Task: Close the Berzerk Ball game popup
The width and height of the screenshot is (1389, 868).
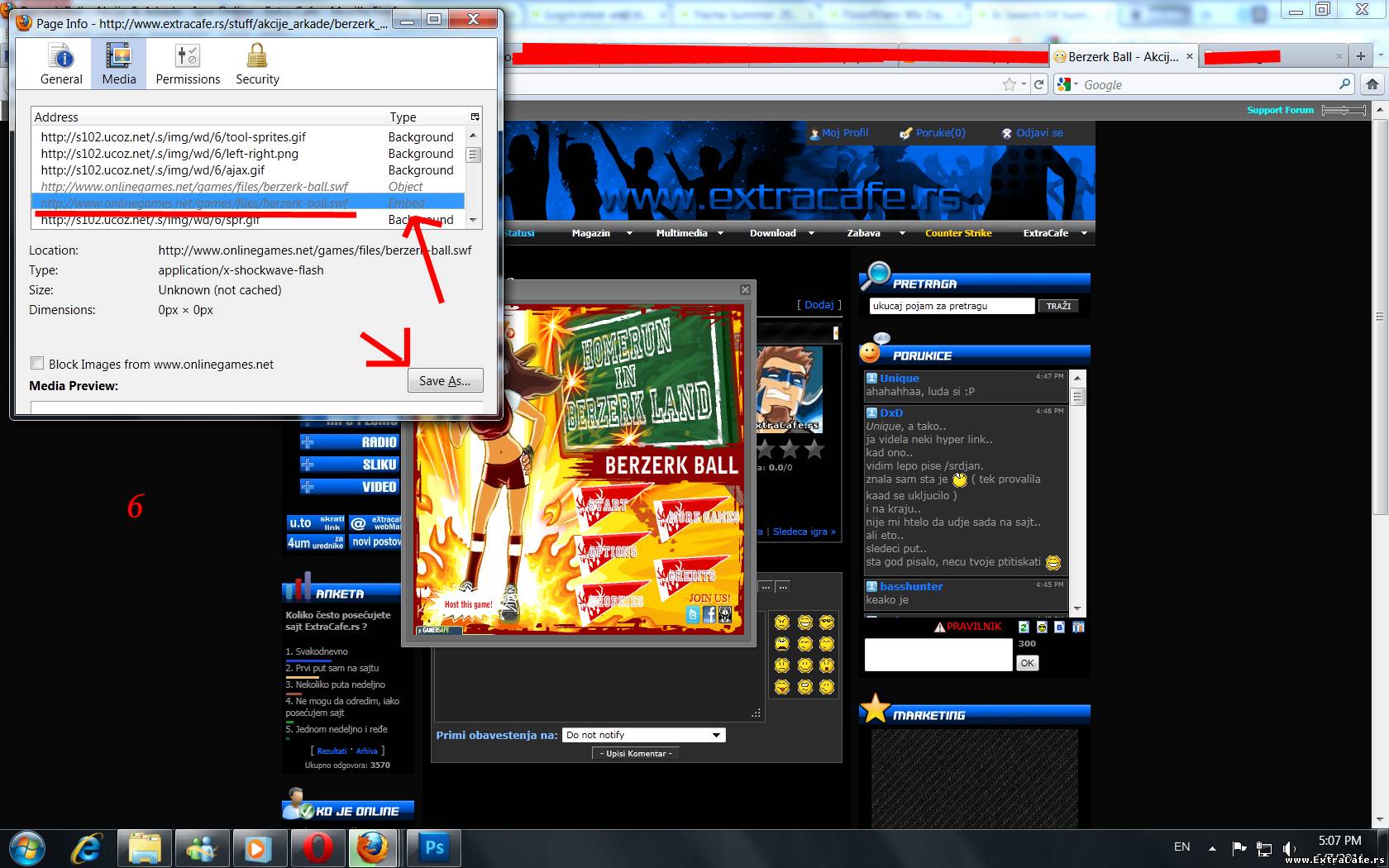Action: pyautogui.click(x=745, y=289)
